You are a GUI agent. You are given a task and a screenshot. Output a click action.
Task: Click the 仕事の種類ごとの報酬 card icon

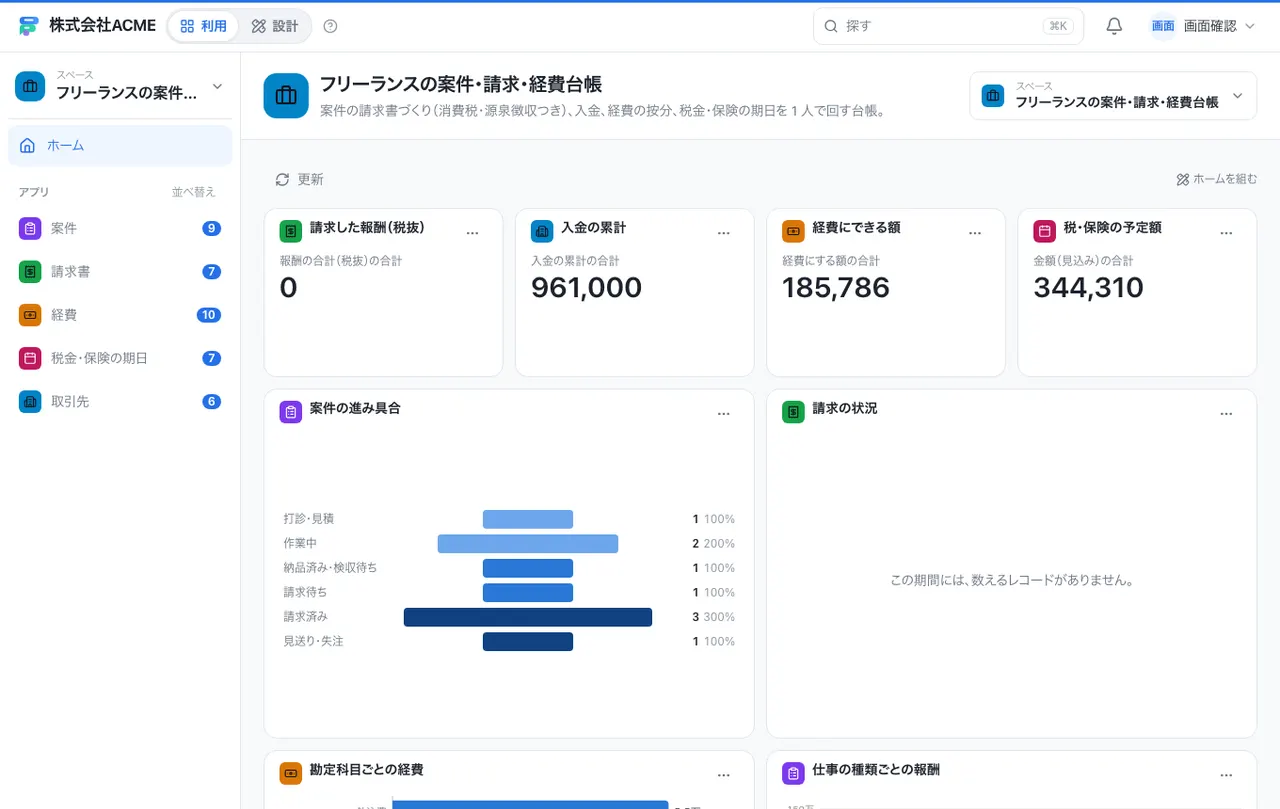(x=793, y=773)
